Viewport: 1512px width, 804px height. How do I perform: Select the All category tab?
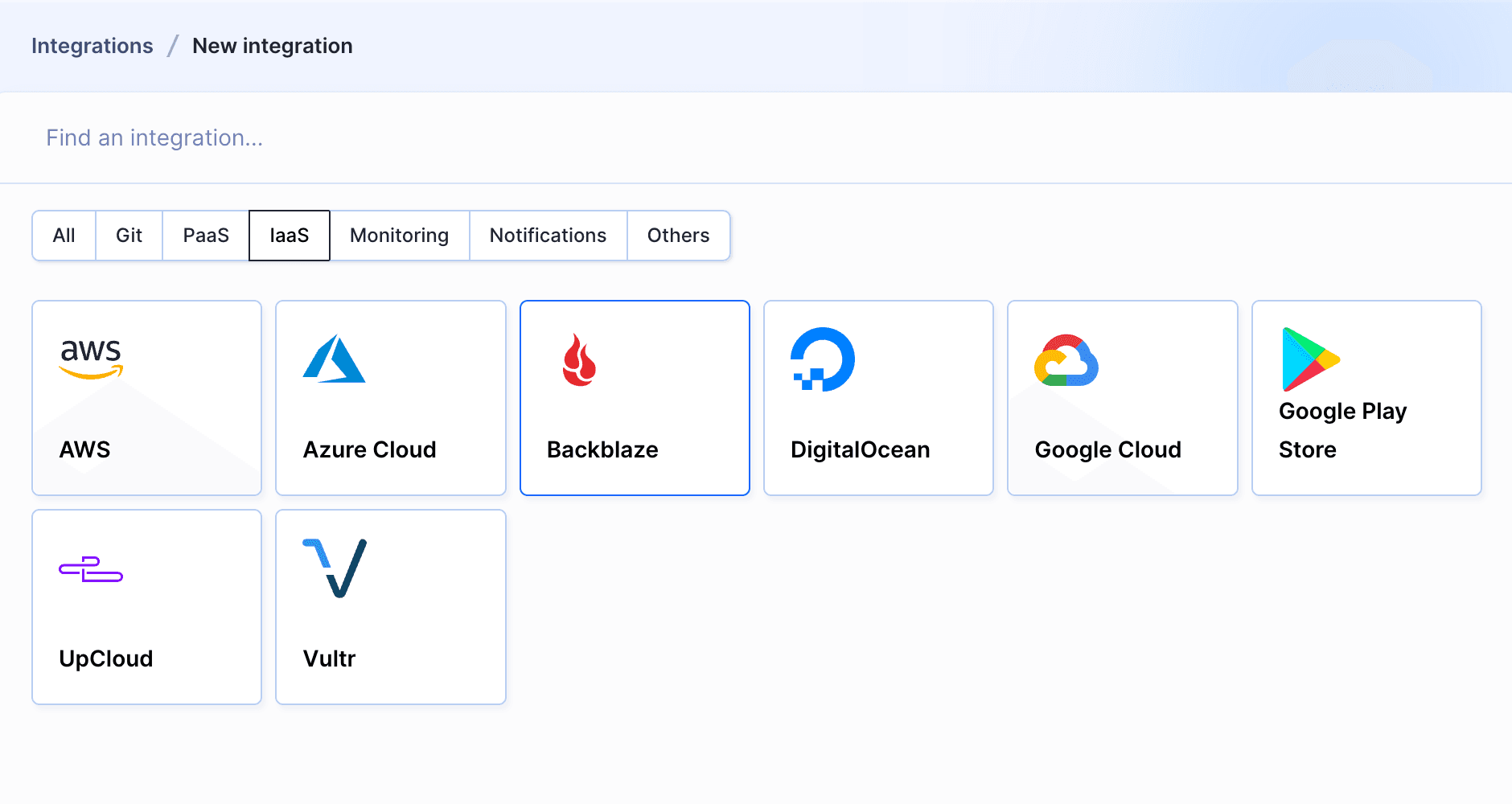click(64, 236)
